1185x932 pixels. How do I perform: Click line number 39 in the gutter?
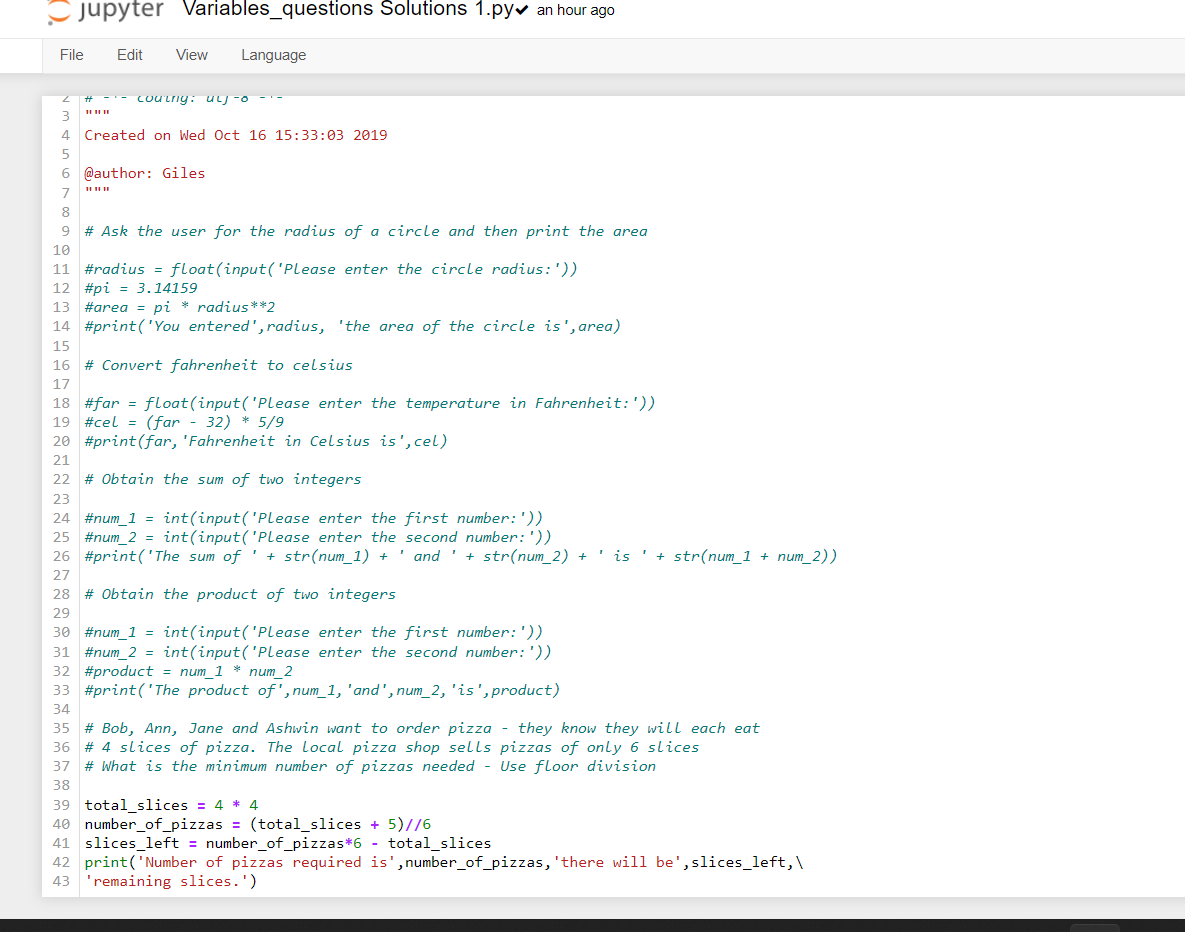tap(61, 805)
